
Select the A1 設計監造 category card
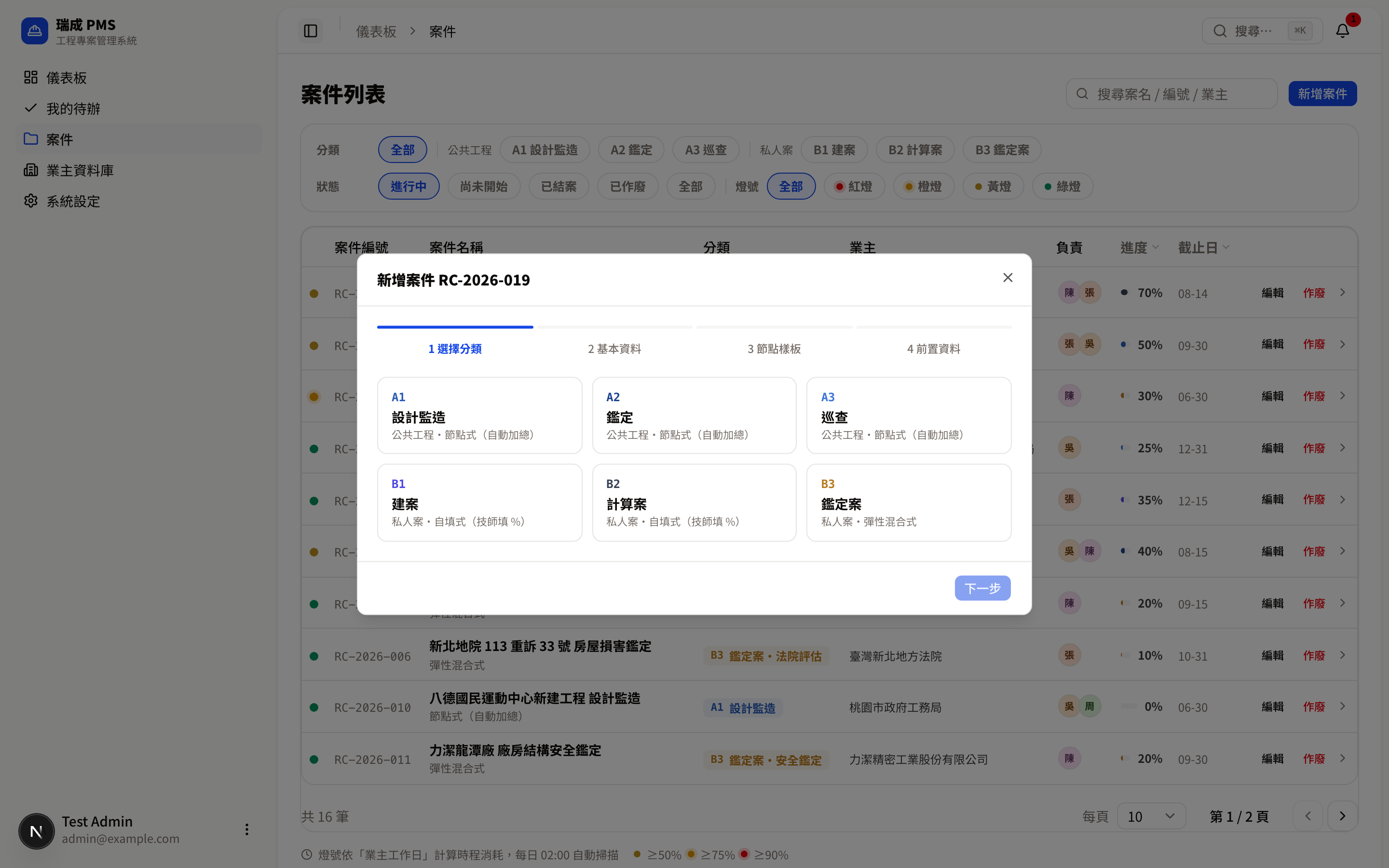(x=480, y=415)
